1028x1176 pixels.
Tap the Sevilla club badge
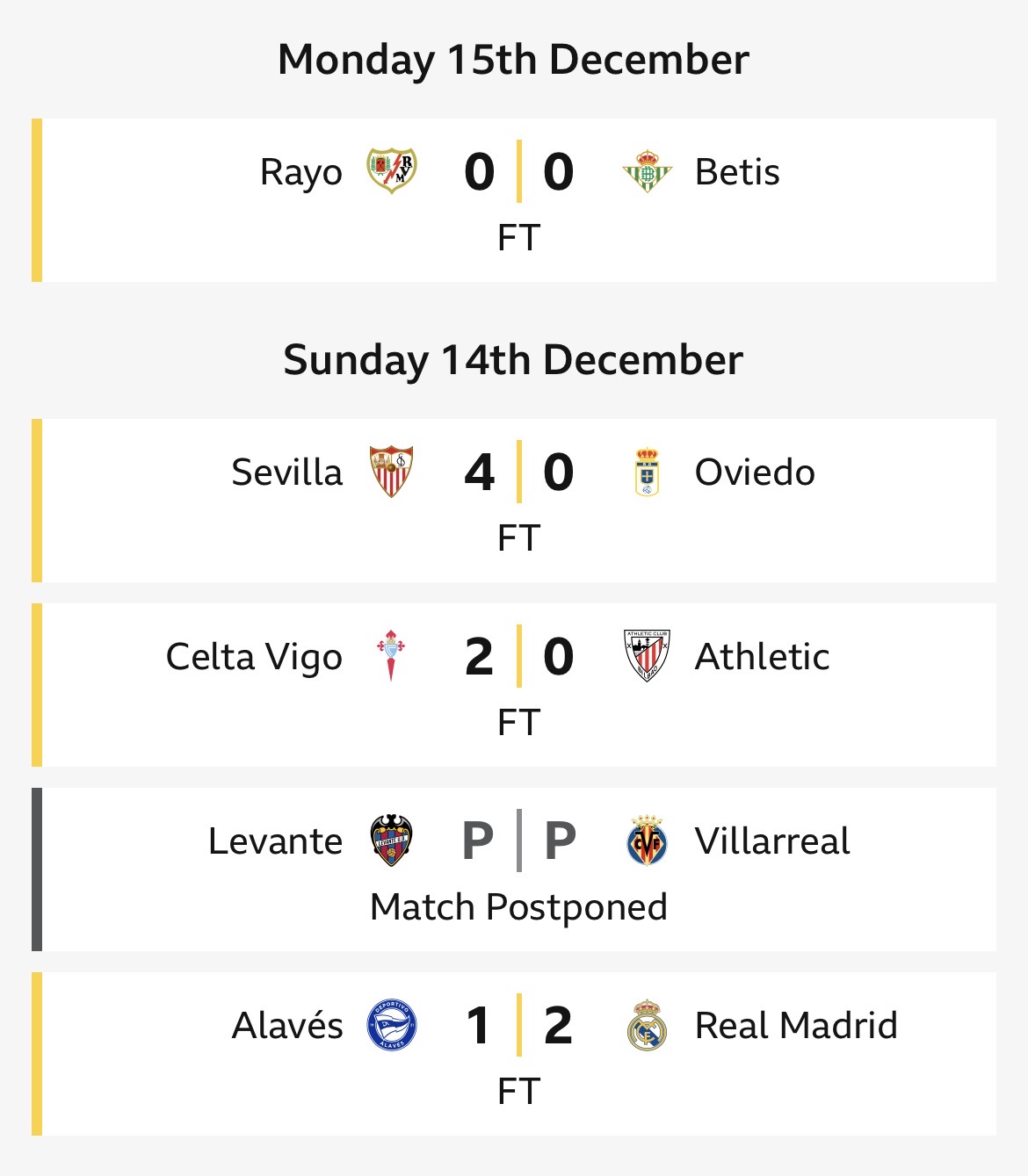pos(391,472)
